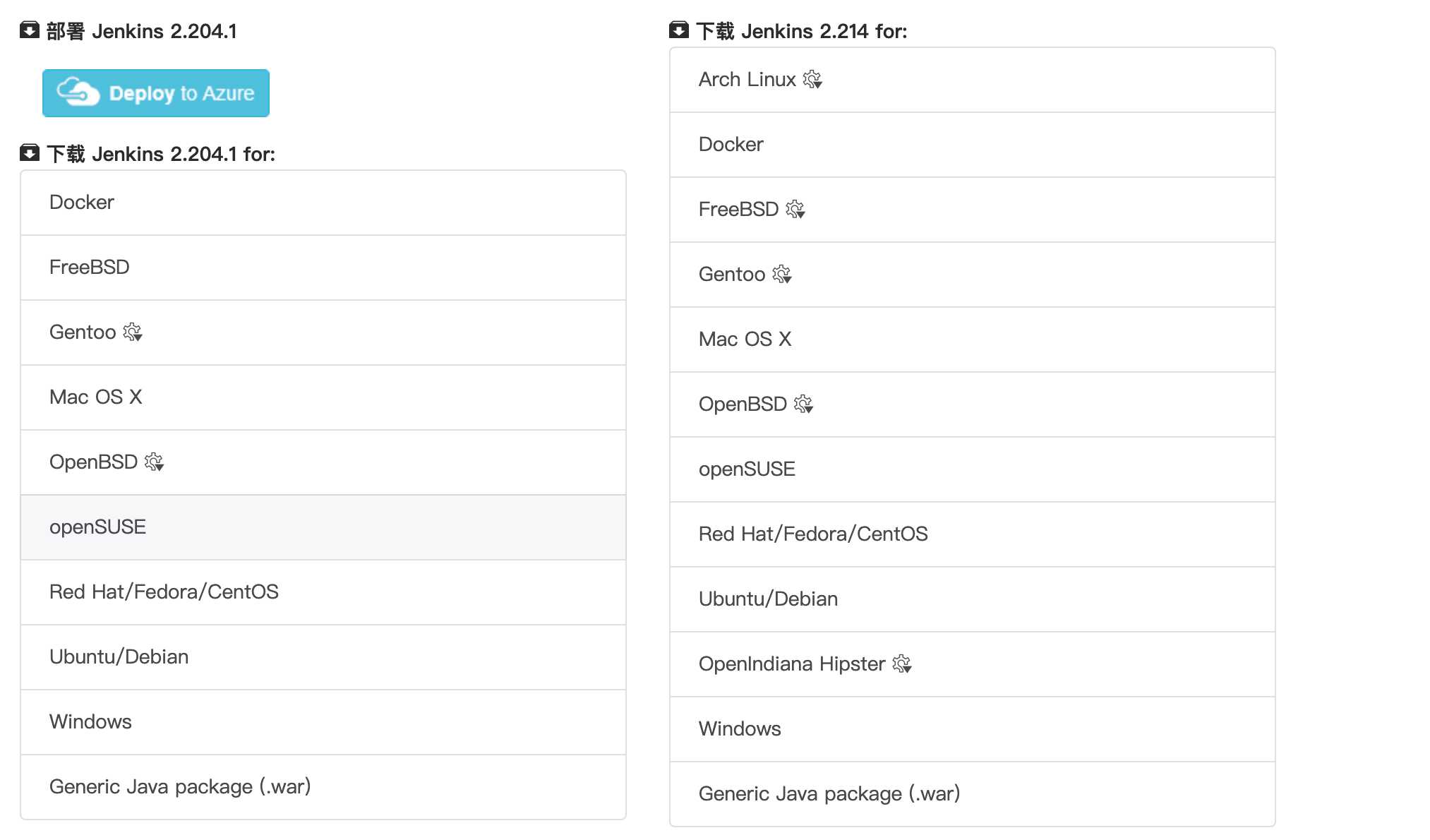Select Windows download for Jenkins 2.204.1
Image resolution: width=1430 pixels, height=840 pixels.
pyautogui.click(x=323, y=722)
